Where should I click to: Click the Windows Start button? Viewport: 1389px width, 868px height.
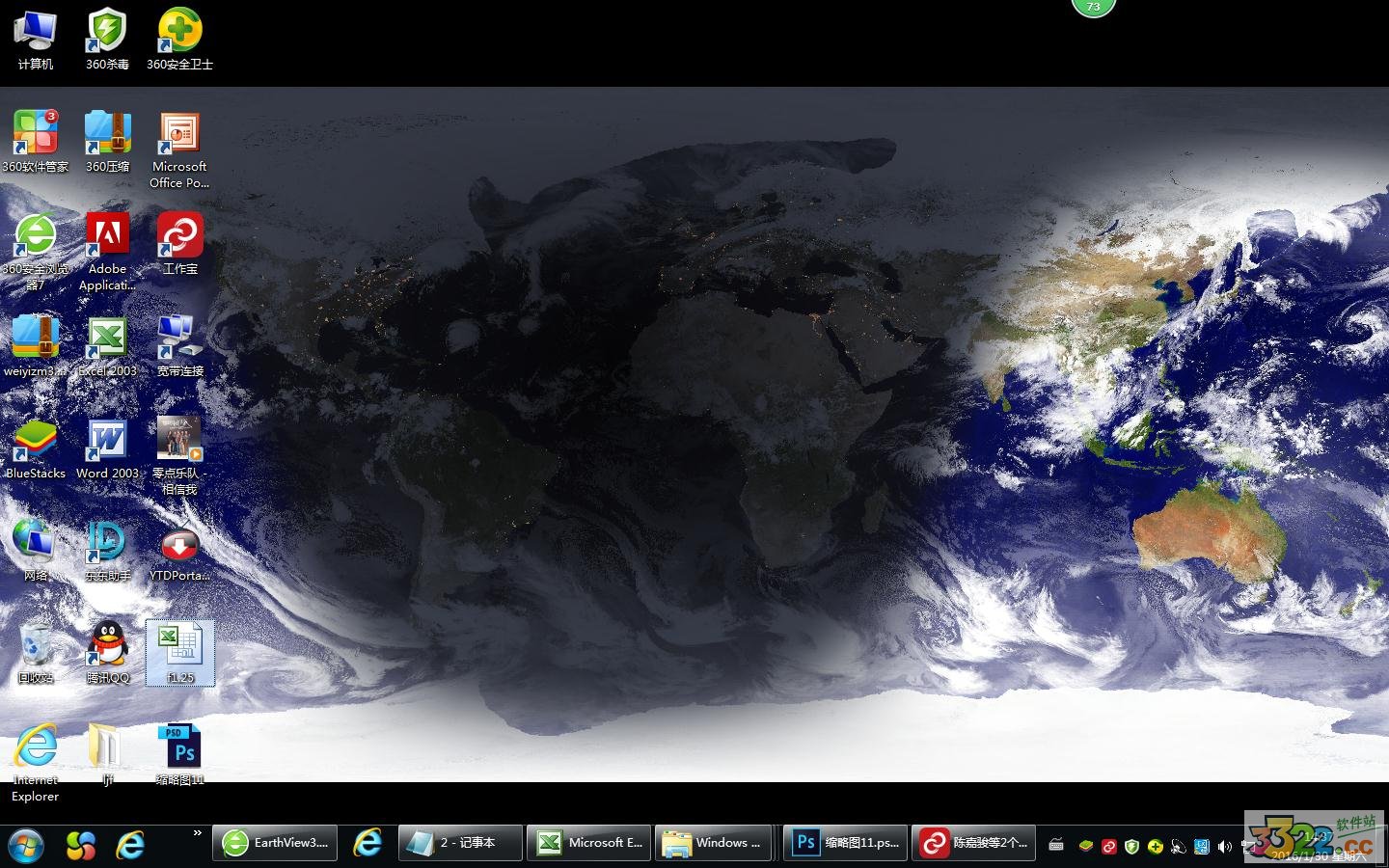[x=25, y=846]
